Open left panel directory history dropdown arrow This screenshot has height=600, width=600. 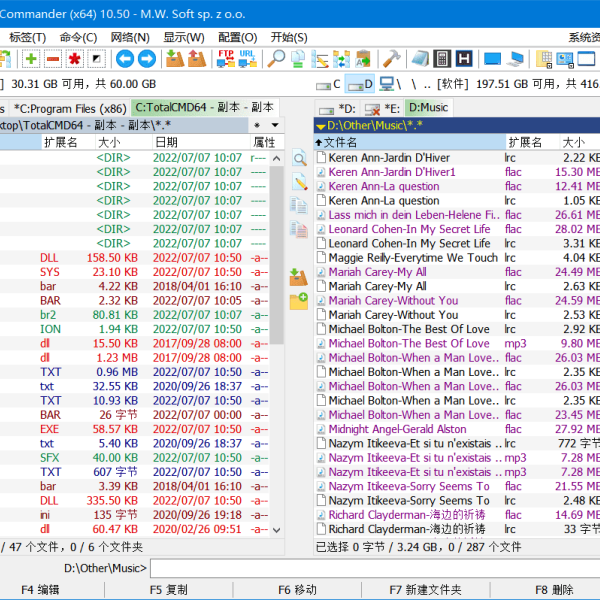click(x=275, y=125)
